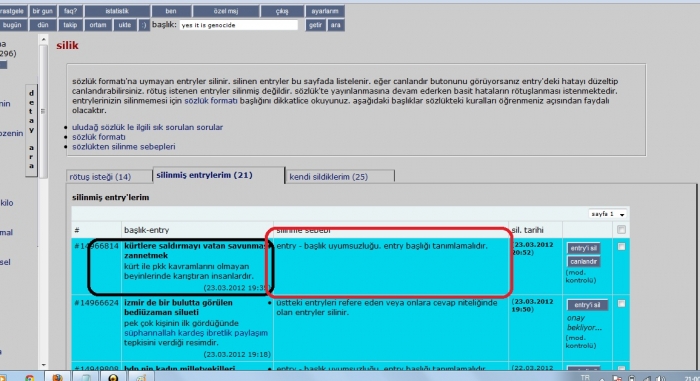Image resolution: width=700 pixels, height=381 pixels.
Task: Click the "detay ara" vertical side tab
Action: [x=31, y=130]
